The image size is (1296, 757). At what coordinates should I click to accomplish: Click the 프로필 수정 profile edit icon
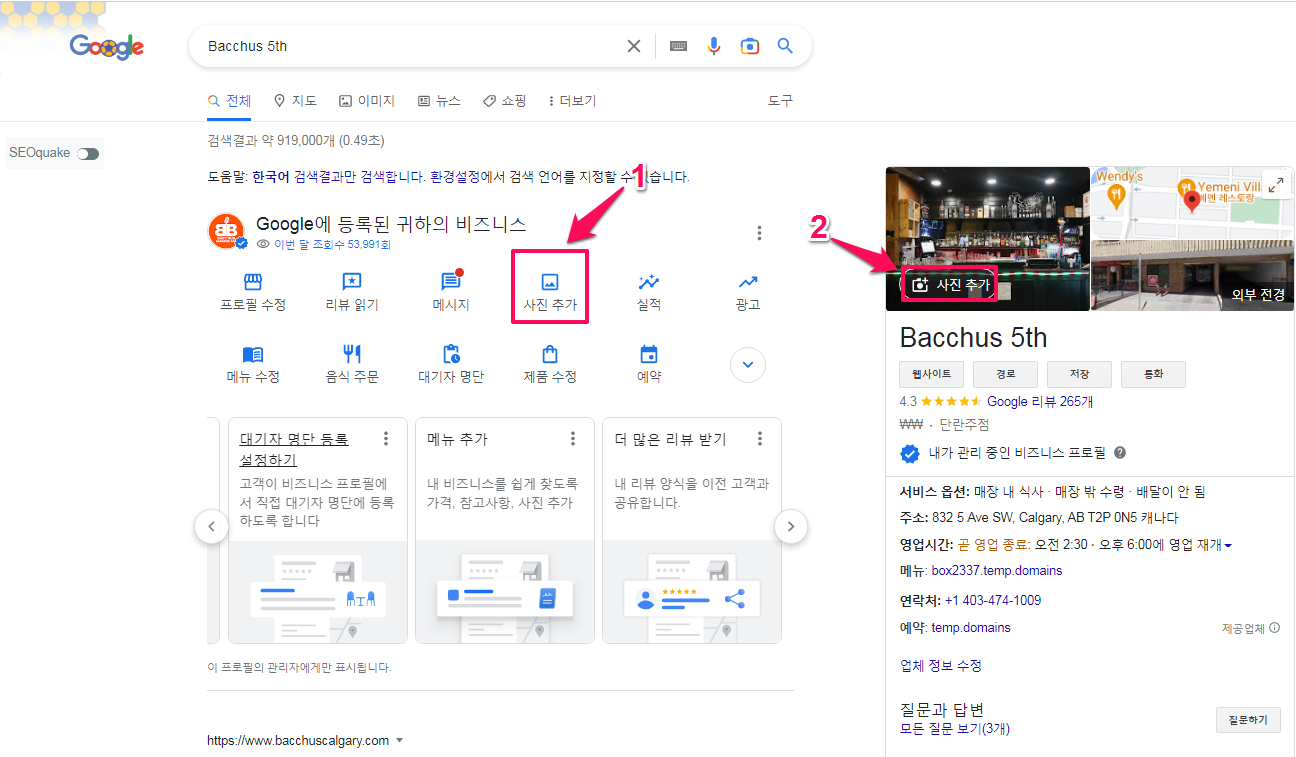pos(253,287)
